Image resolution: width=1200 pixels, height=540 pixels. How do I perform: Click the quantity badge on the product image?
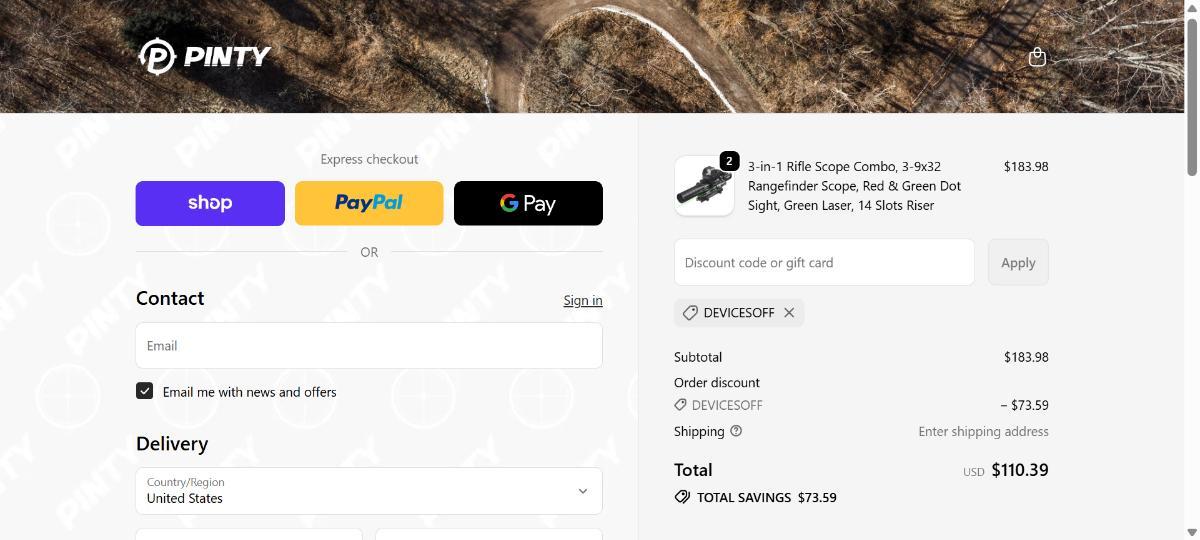click(729, 161)
